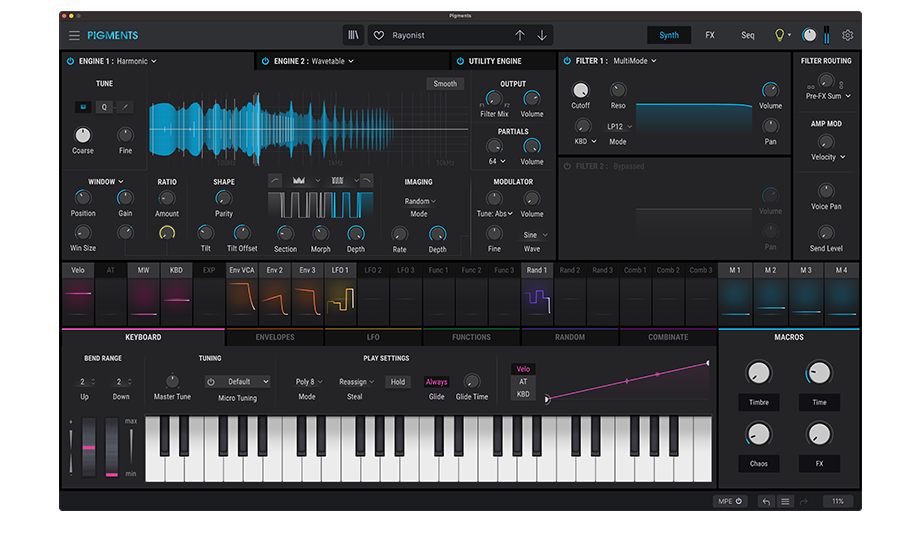The height and width of the screenshot is (534, 921).
Task: Open the Pre-FX Sum filter routing dropdown
Action: [x=828, y=96]
